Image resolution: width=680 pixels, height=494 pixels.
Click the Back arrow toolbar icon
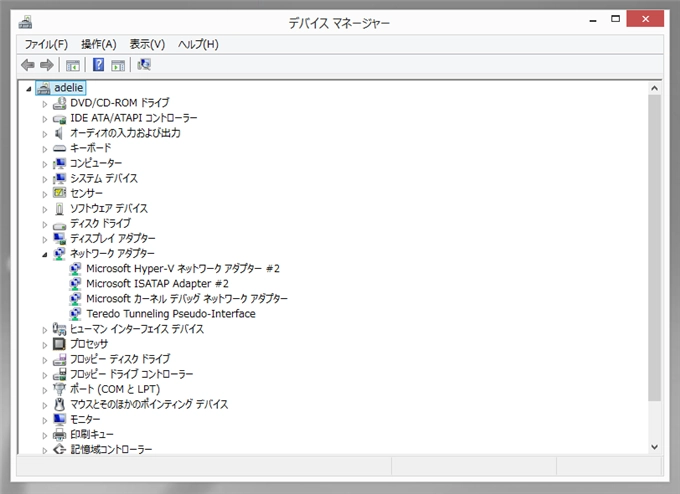pyautogui.click(x=28, y=65)
